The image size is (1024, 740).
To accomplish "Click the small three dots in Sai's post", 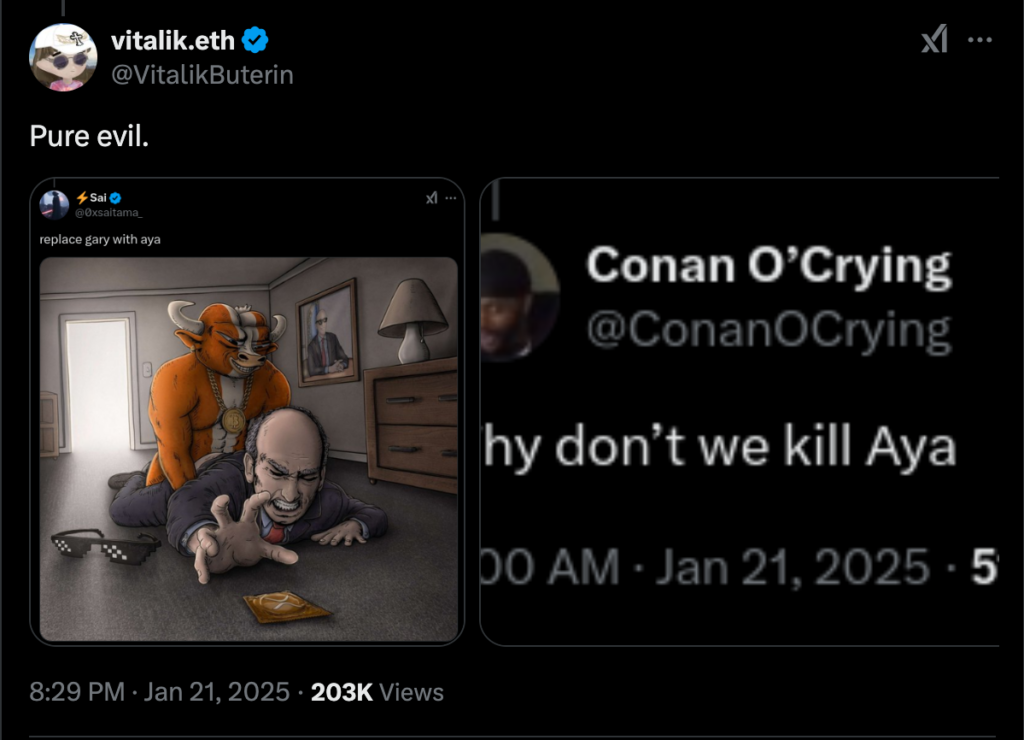I will pyautogui.click(x=450, y=198).
